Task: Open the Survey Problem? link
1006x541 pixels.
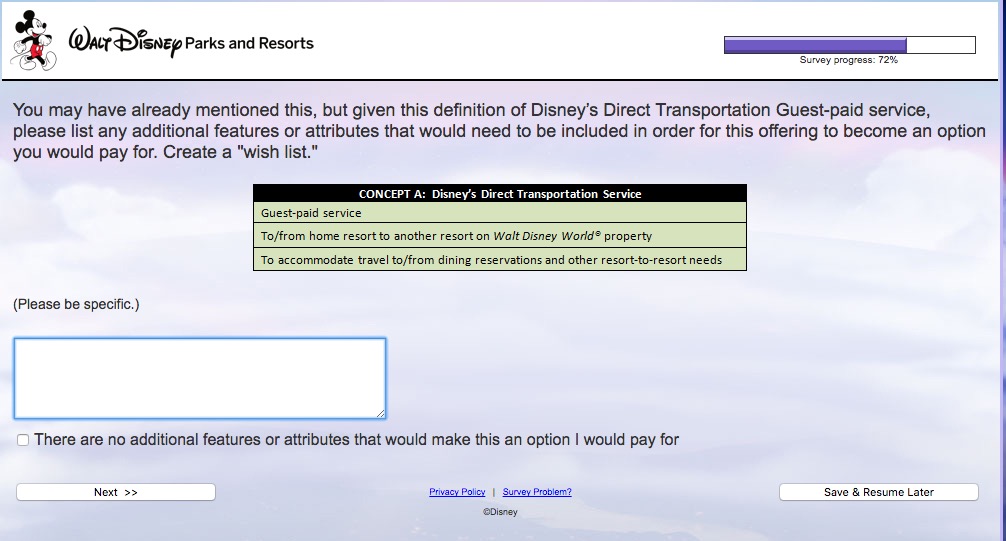Action: click(537, 492)
